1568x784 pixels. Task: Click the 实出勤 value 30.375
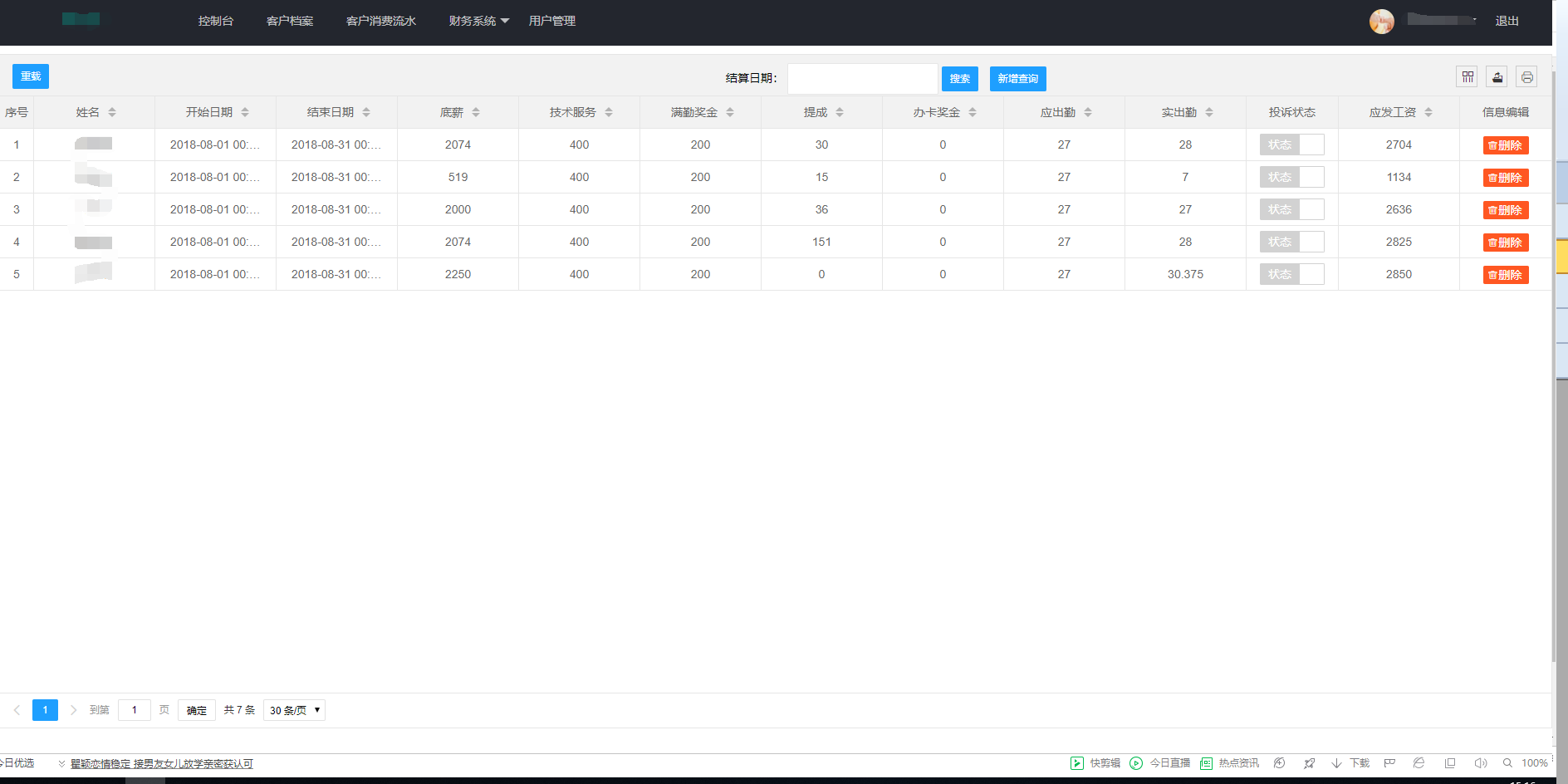click(1185, 274)
